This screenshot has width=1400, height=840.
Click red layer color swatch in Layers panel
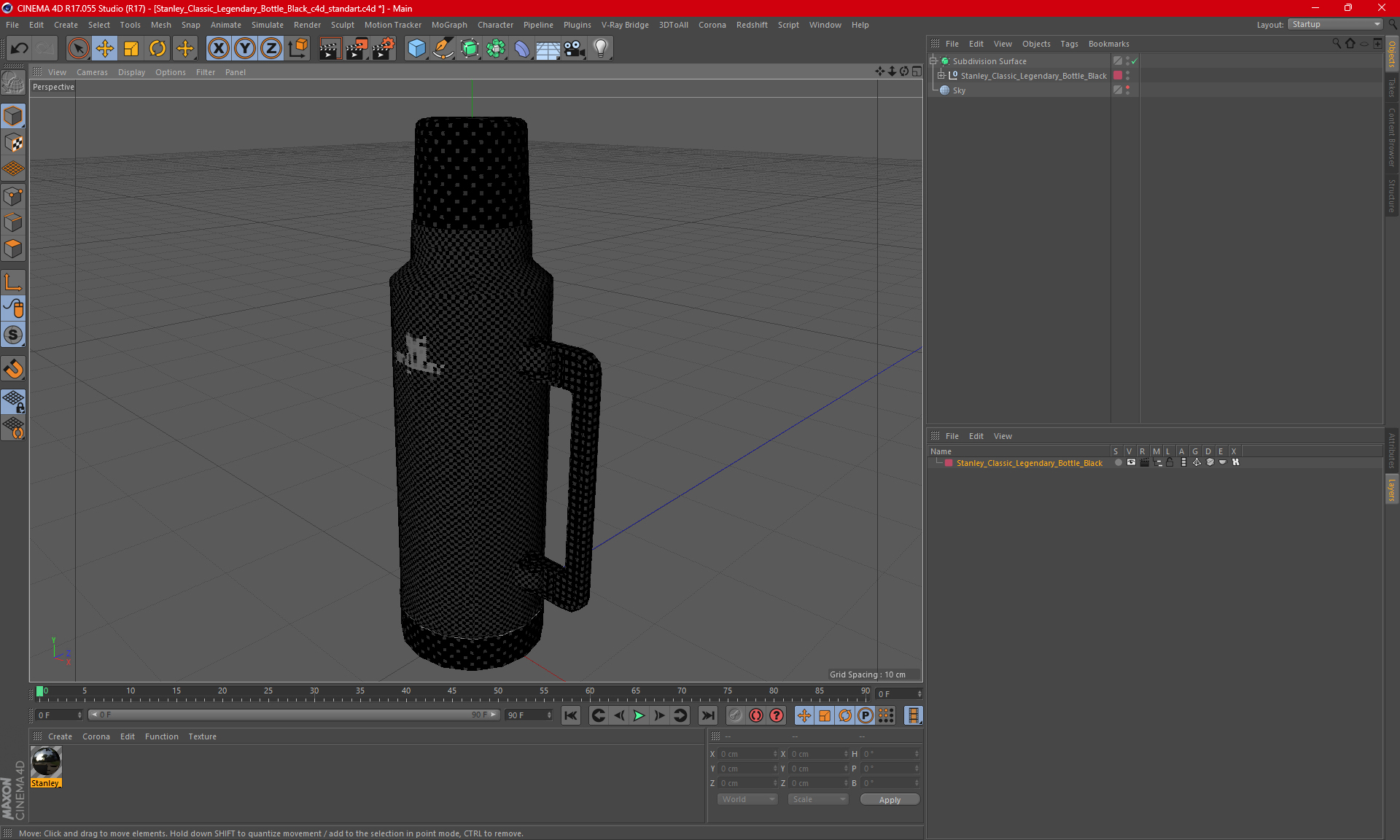coord(949,463)
